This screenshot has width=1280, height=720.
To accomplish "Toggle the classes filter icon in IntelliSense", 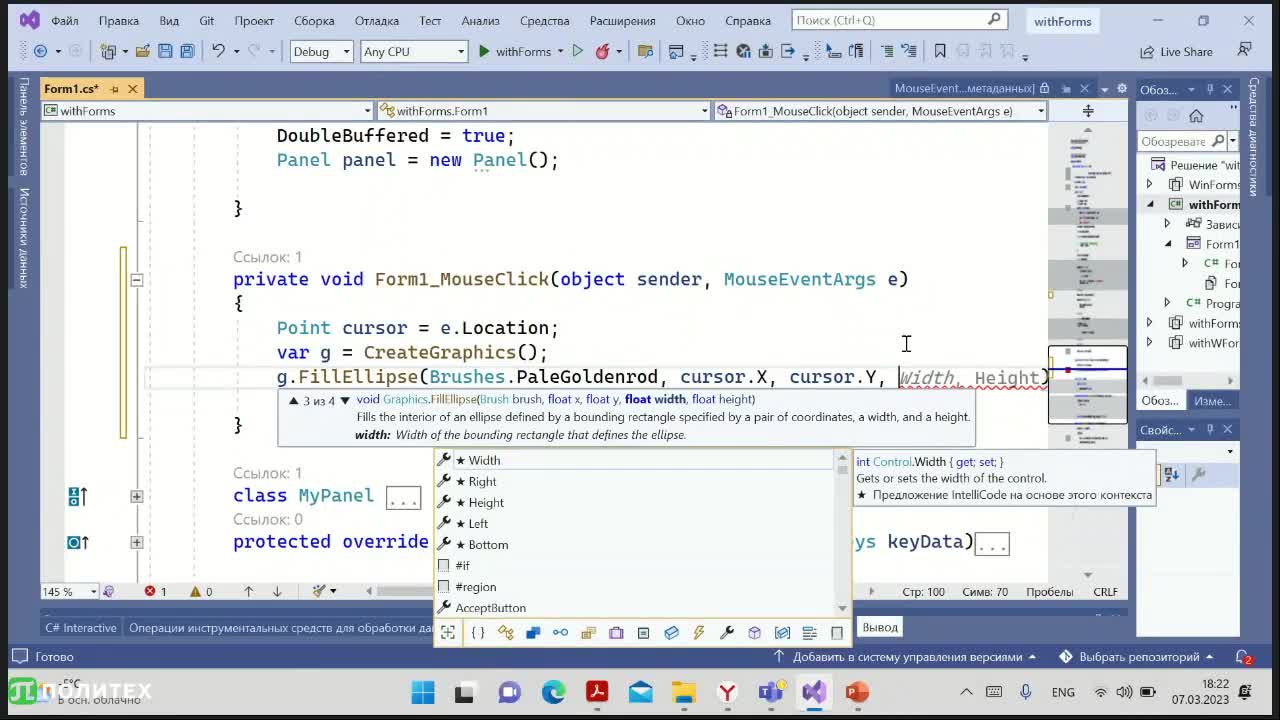I will tap(505, 632).
